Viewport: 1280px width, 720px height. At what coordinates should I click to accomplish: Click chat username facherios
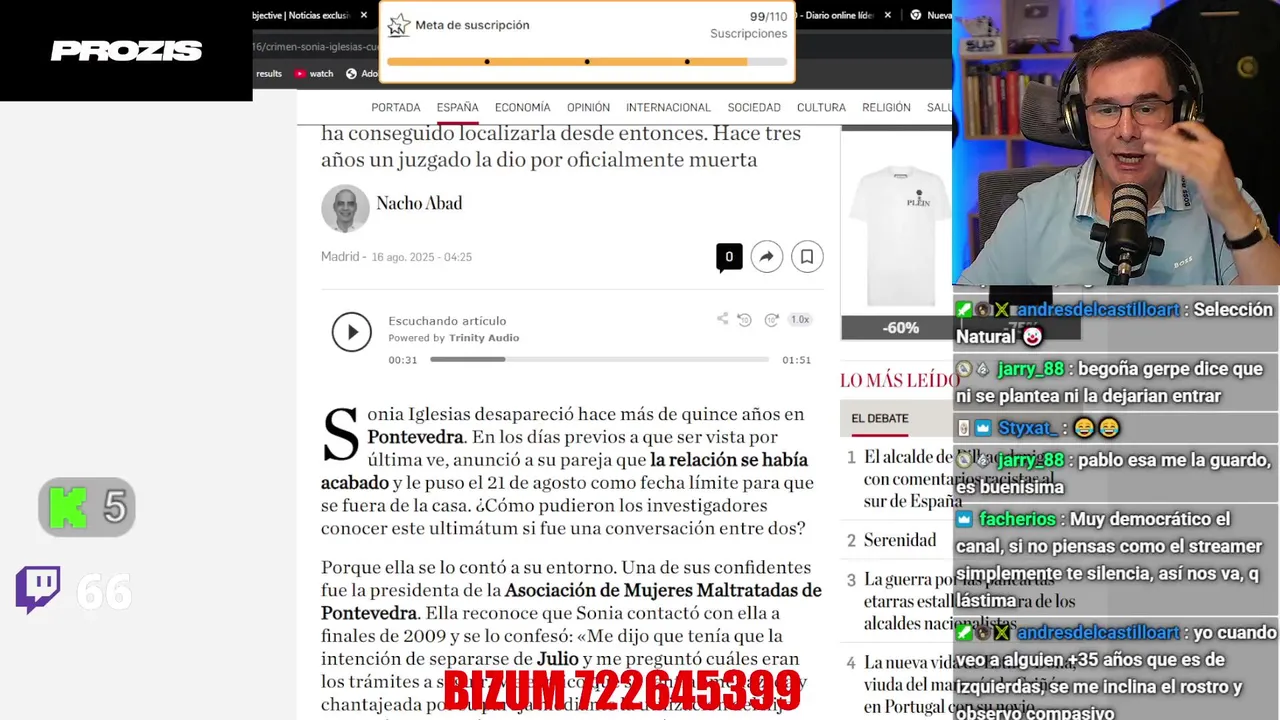[1017, 519]
